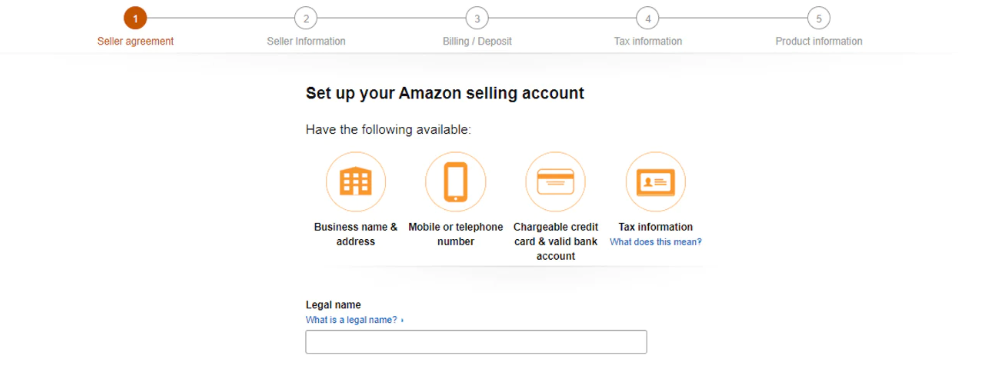Open the 'What does this mean?' link

(655, 242)
